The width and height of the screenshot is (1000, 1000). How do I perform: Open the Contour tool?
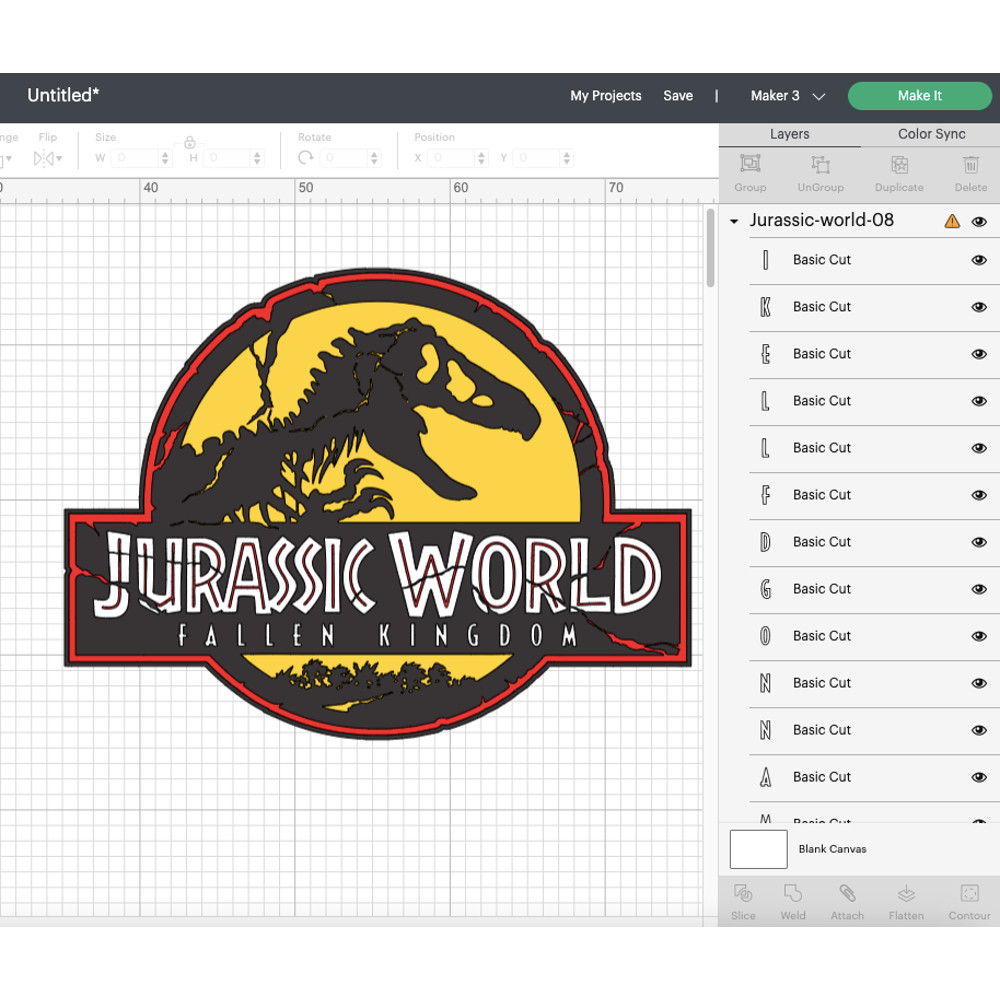coord(968,900)
